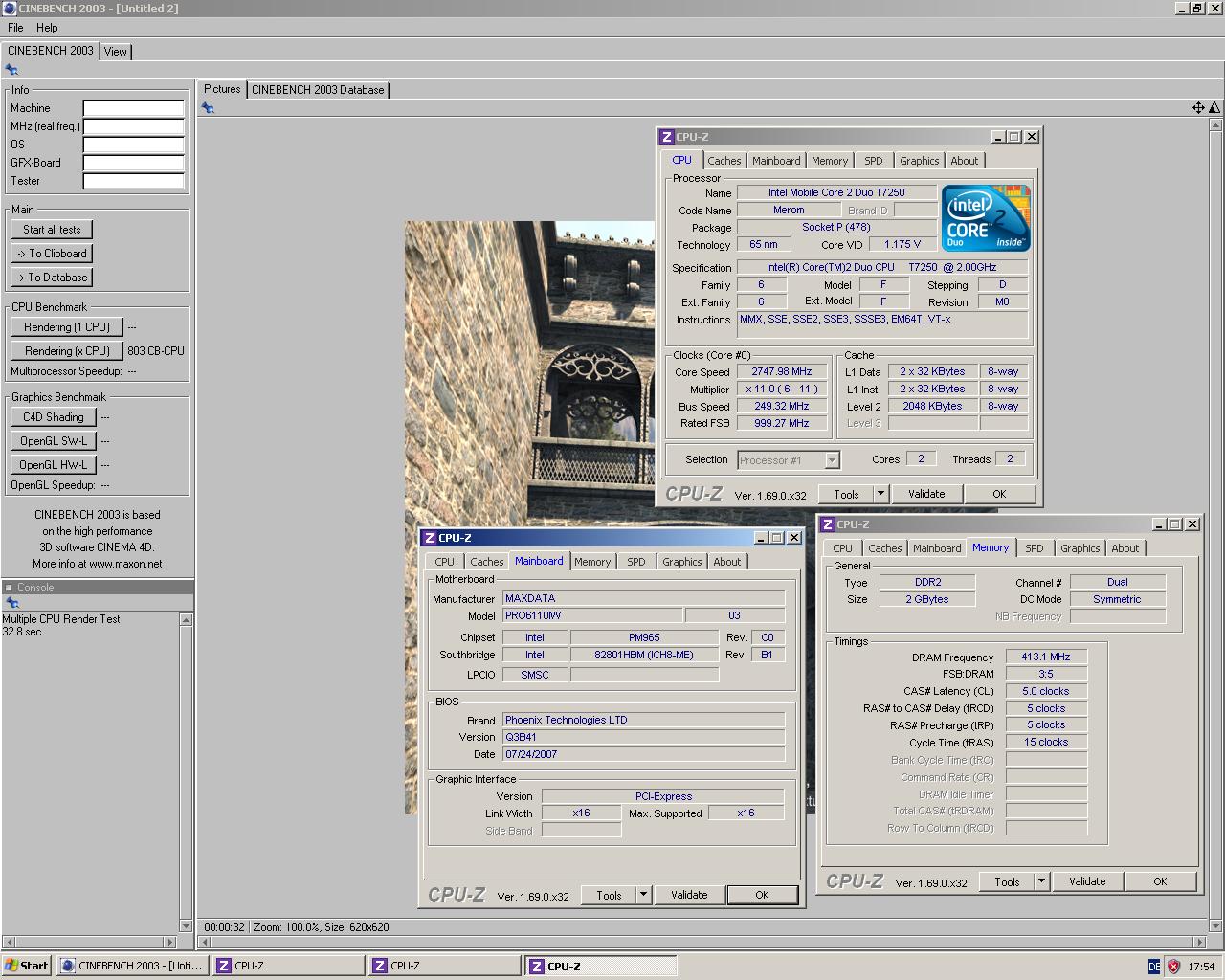Click Validate in Memory window
This screenshot has height=980, width=1225.
[x=1087, y=881]
